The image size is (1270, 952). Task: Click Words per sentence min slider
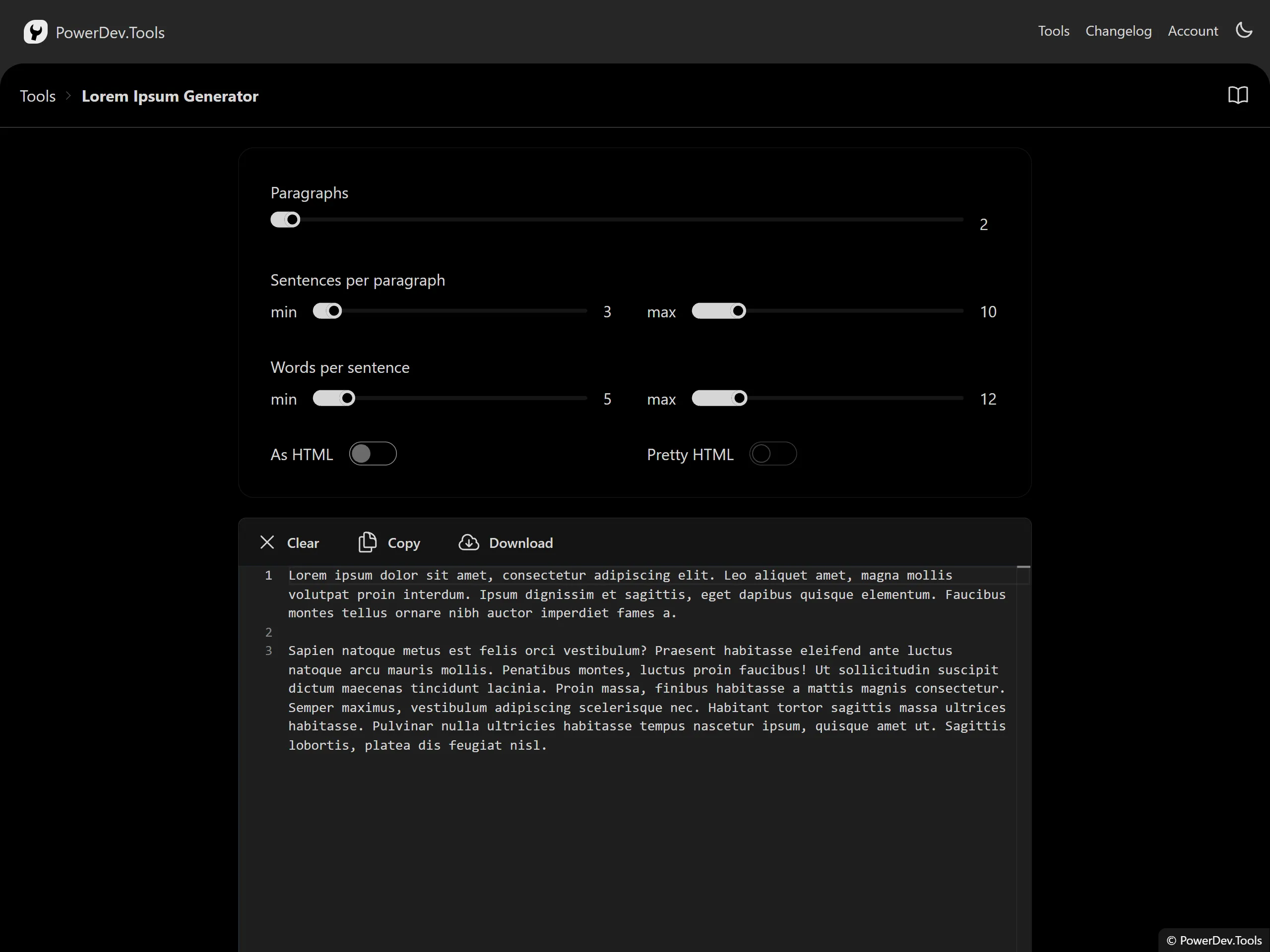coord(347,398)
